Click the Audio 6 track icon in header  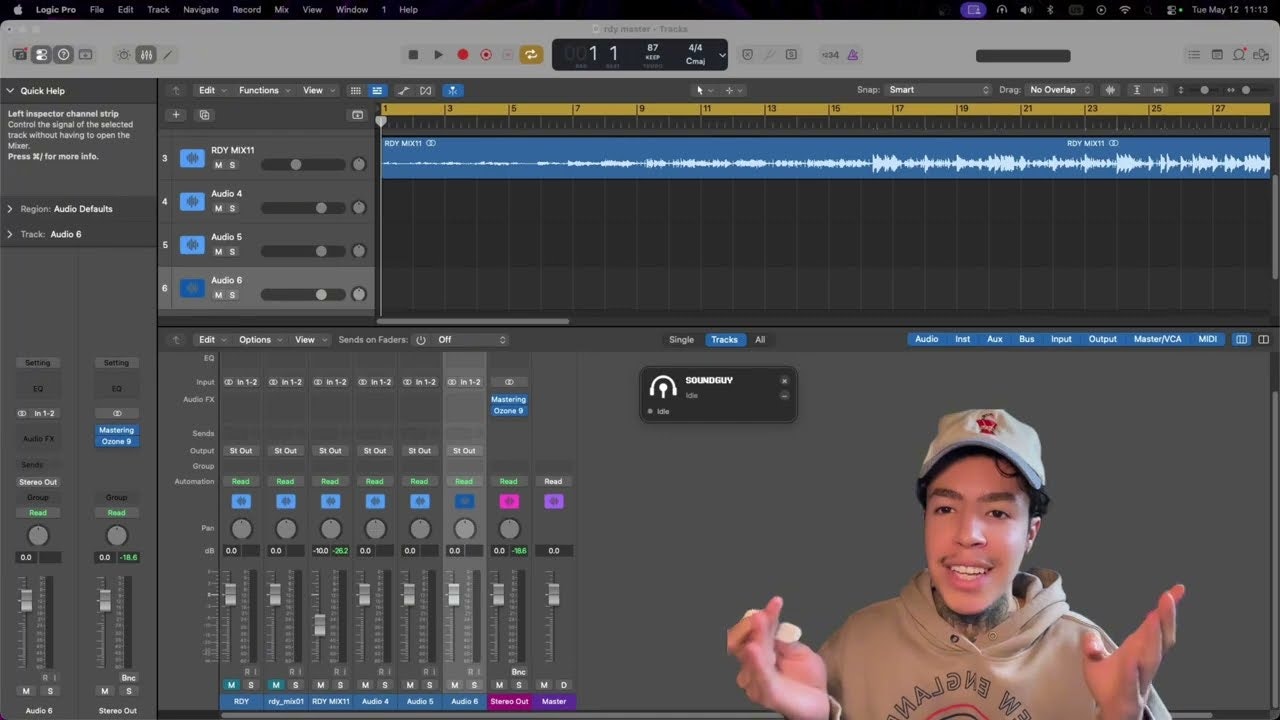click(x=192, y=288)
